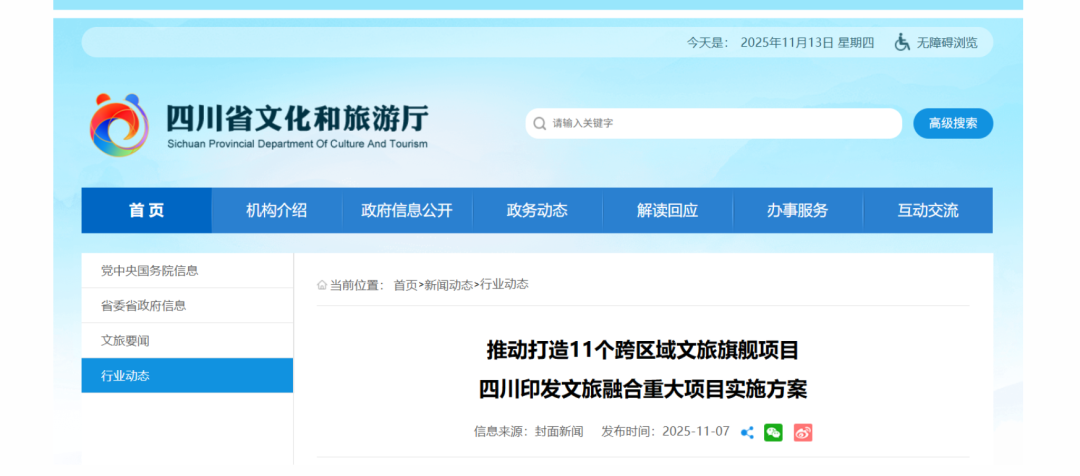Open 党中央国务院信息 in the sidebar
The height and width of the screenshot is (476, 1080).
point(149,271)
